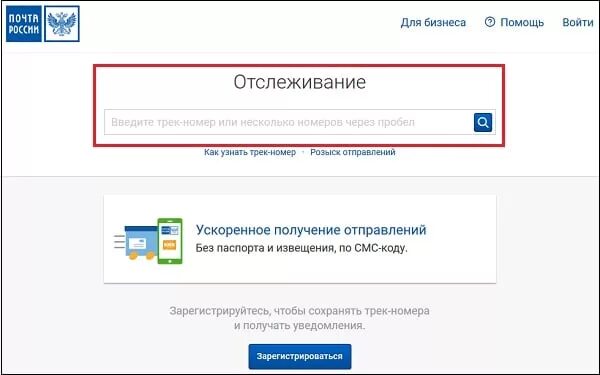Click the Отслеживание page heading
The height and width of the screenshot is (375, 600).
[300, 82]
